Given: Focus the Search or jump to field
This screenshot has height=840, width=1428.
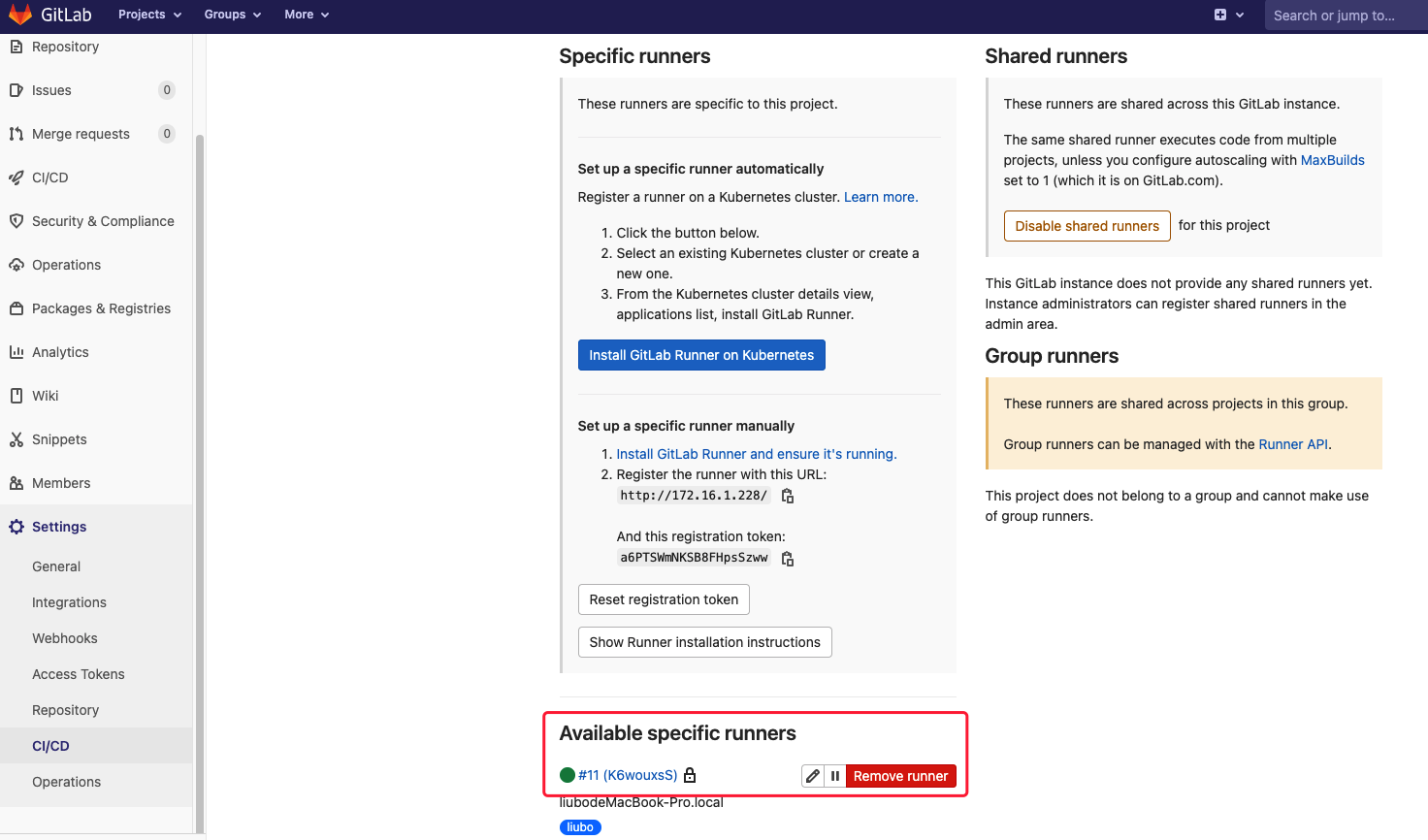Looking at the screenshot, I should [x=1344, y=16].
